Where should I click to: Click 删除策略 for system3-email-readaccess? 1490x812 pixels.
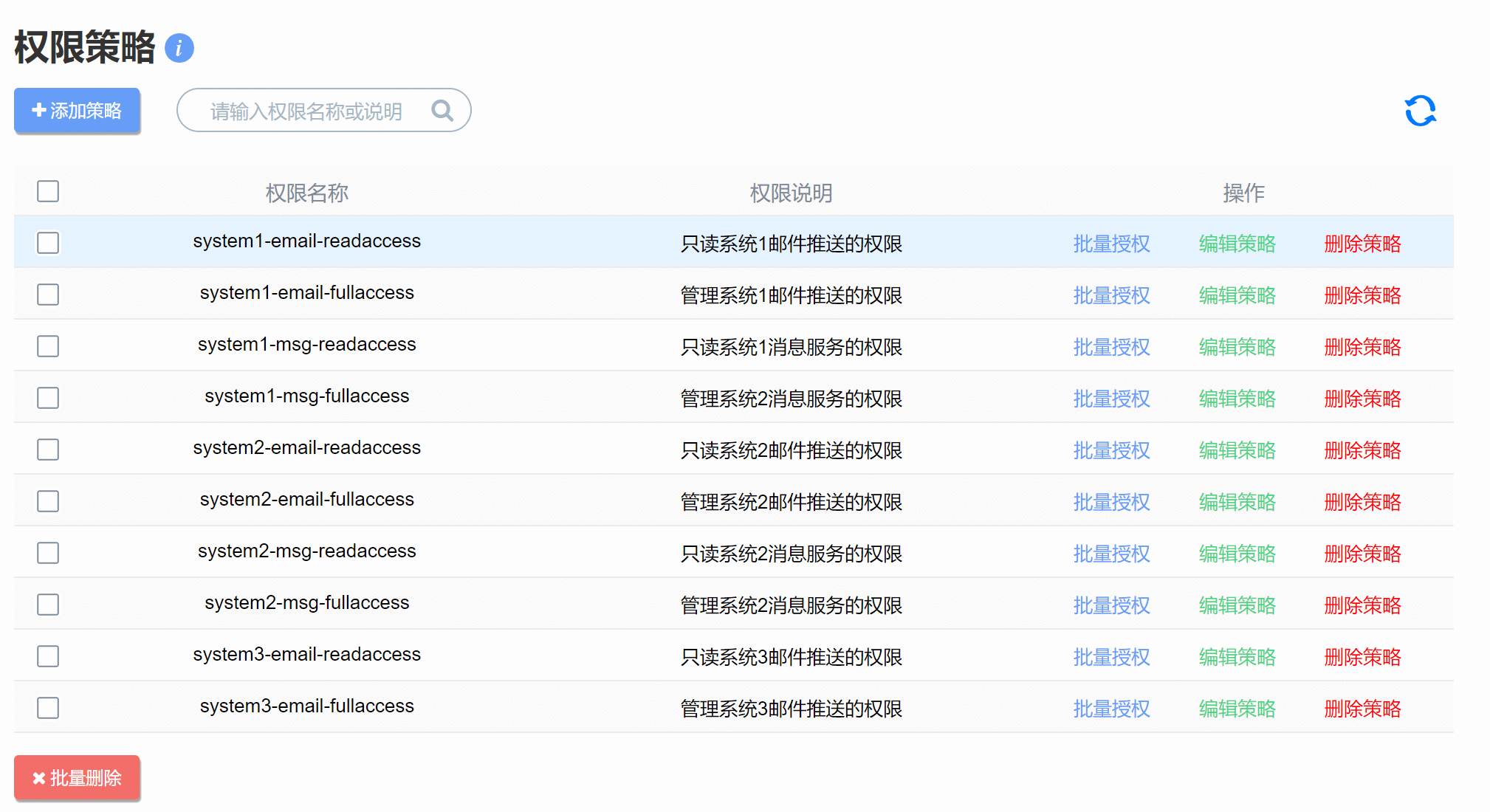(x=1362, y=657)
